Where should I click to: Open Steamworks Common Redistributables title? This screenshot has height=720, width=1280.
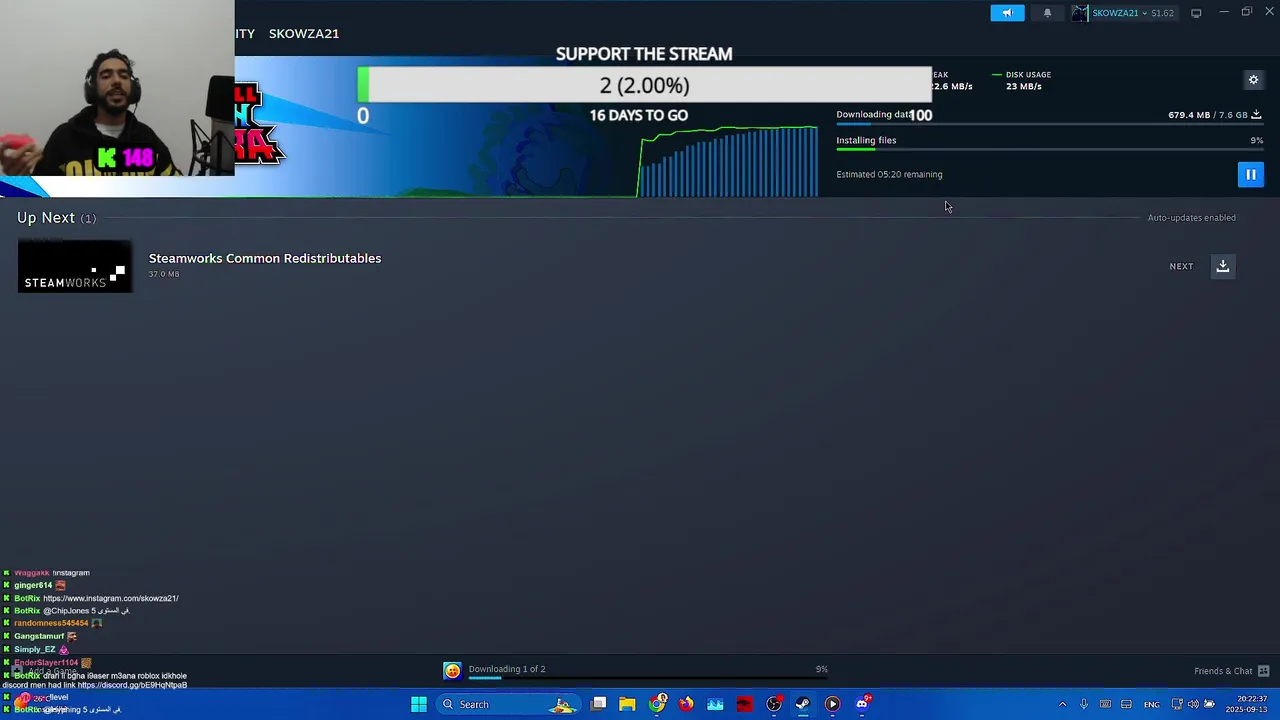[x=265, y=258]
